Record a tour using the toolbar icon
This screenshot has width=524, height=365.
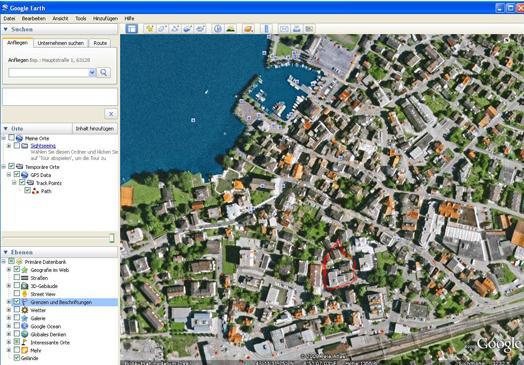(x=200, y=28)
